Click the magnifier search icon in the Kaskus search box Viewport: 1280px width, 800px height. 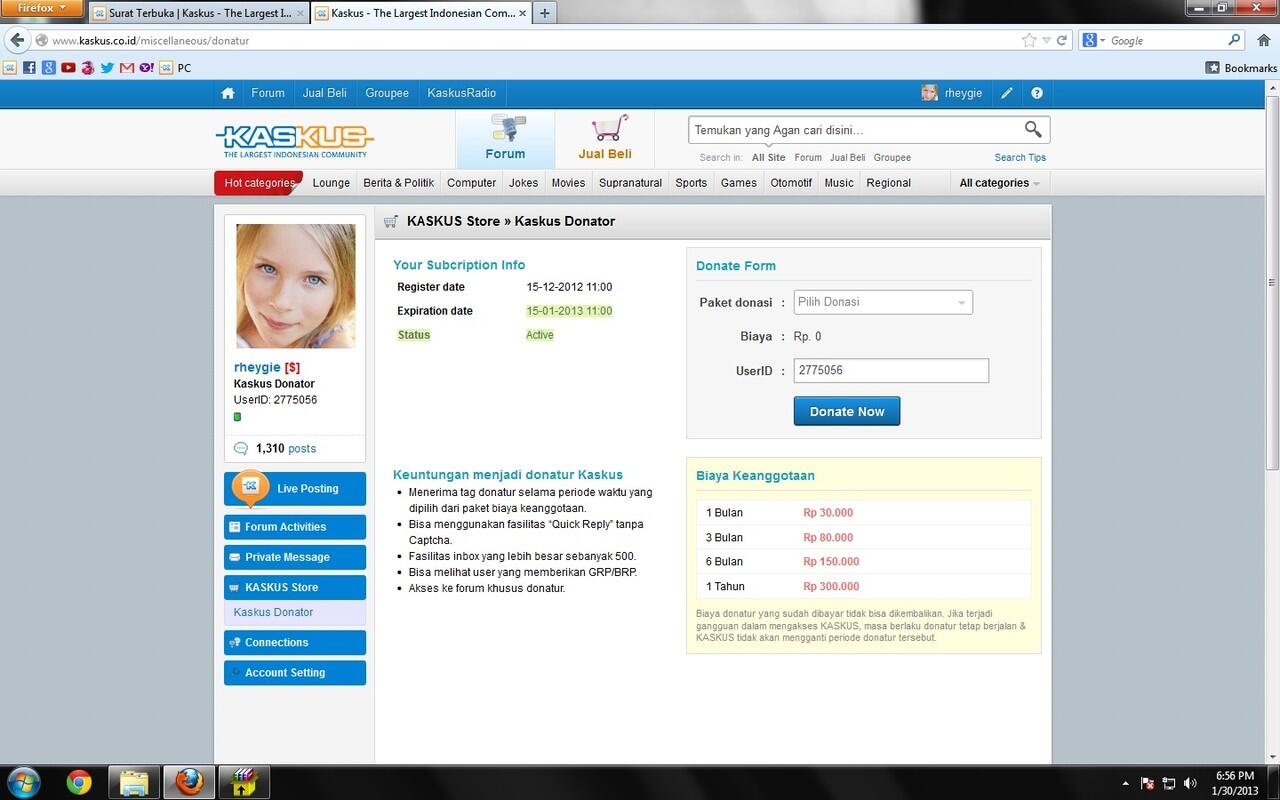point(1033,129)
